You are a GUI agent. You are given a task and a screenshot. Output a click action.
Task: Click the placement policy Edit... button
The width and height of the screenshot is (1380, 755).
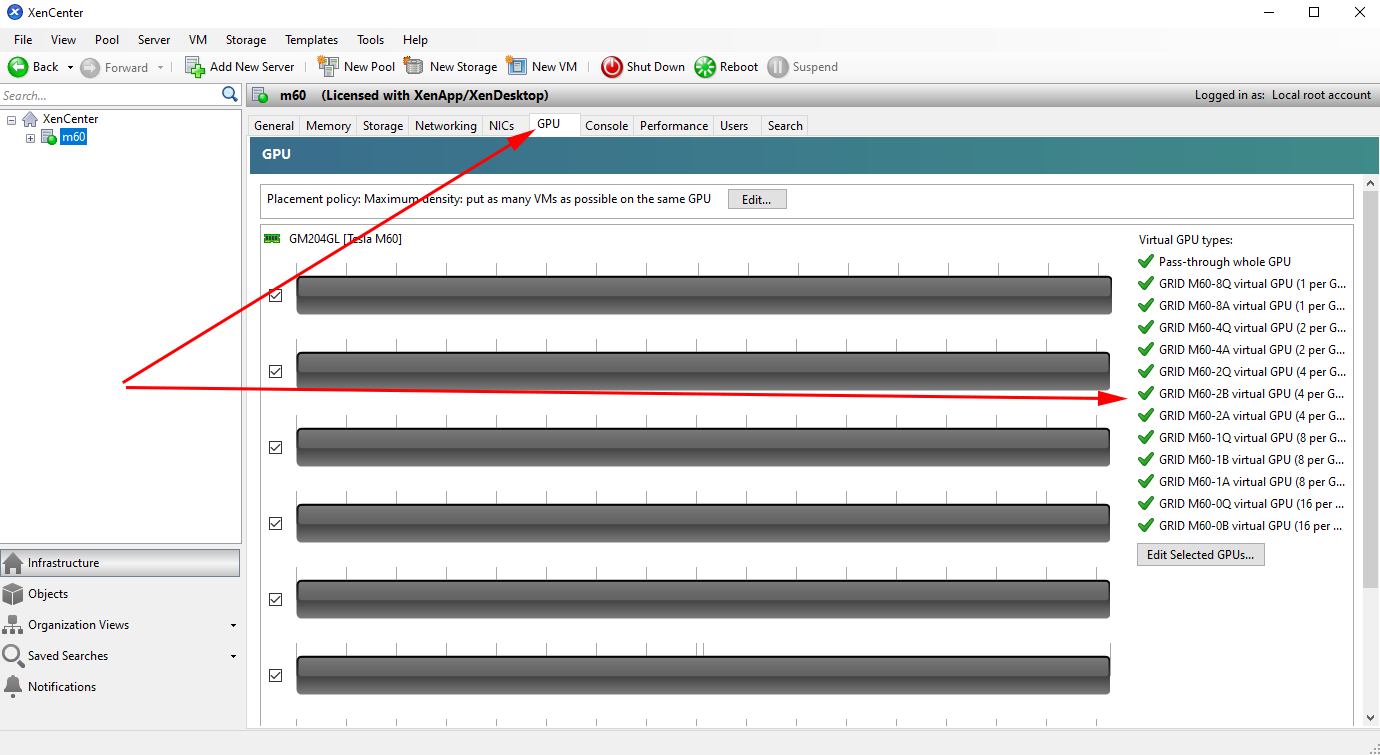(757, 199)
